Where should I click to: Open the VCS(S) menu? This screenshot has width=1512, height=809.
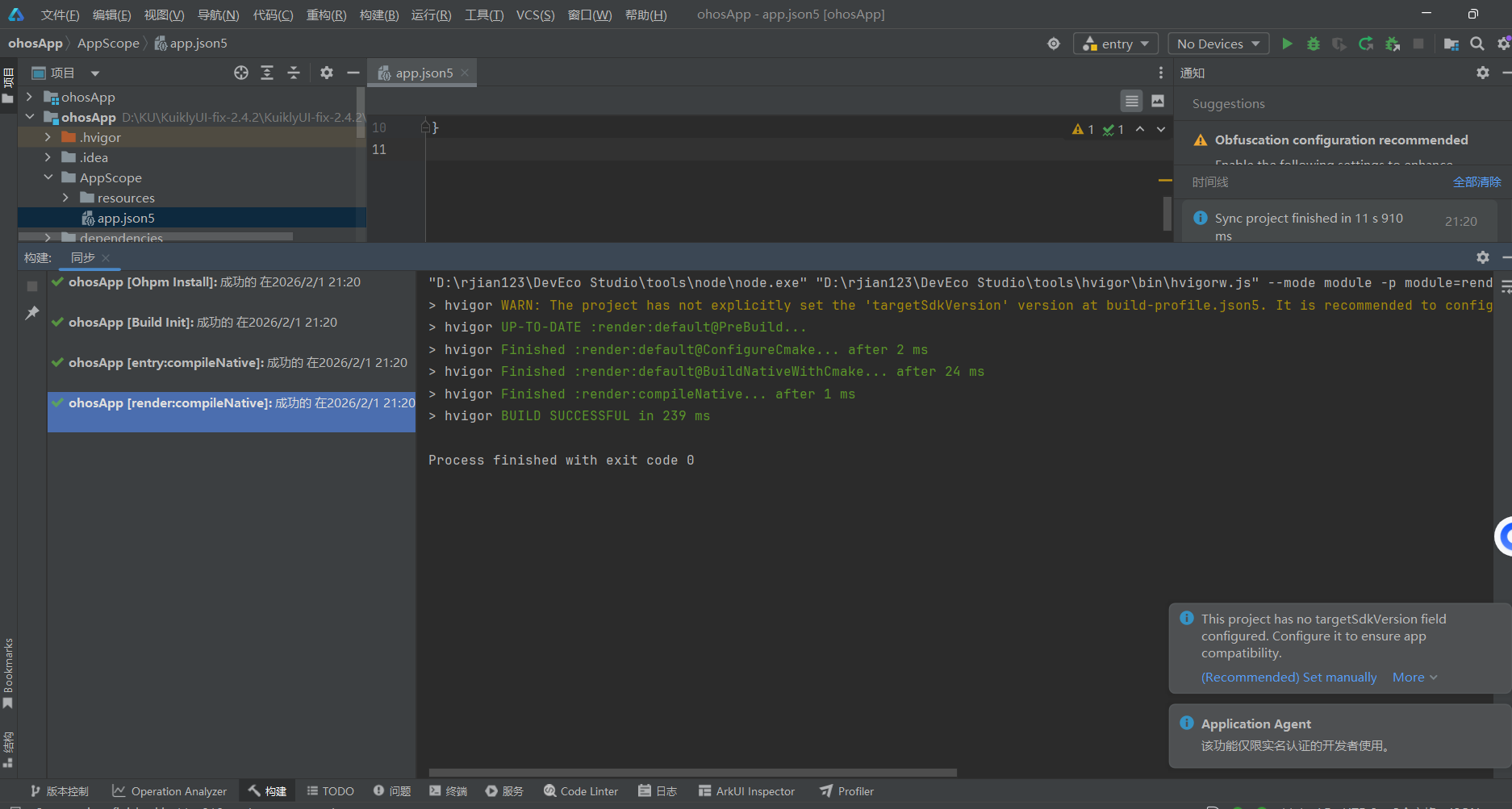[535, 15]
